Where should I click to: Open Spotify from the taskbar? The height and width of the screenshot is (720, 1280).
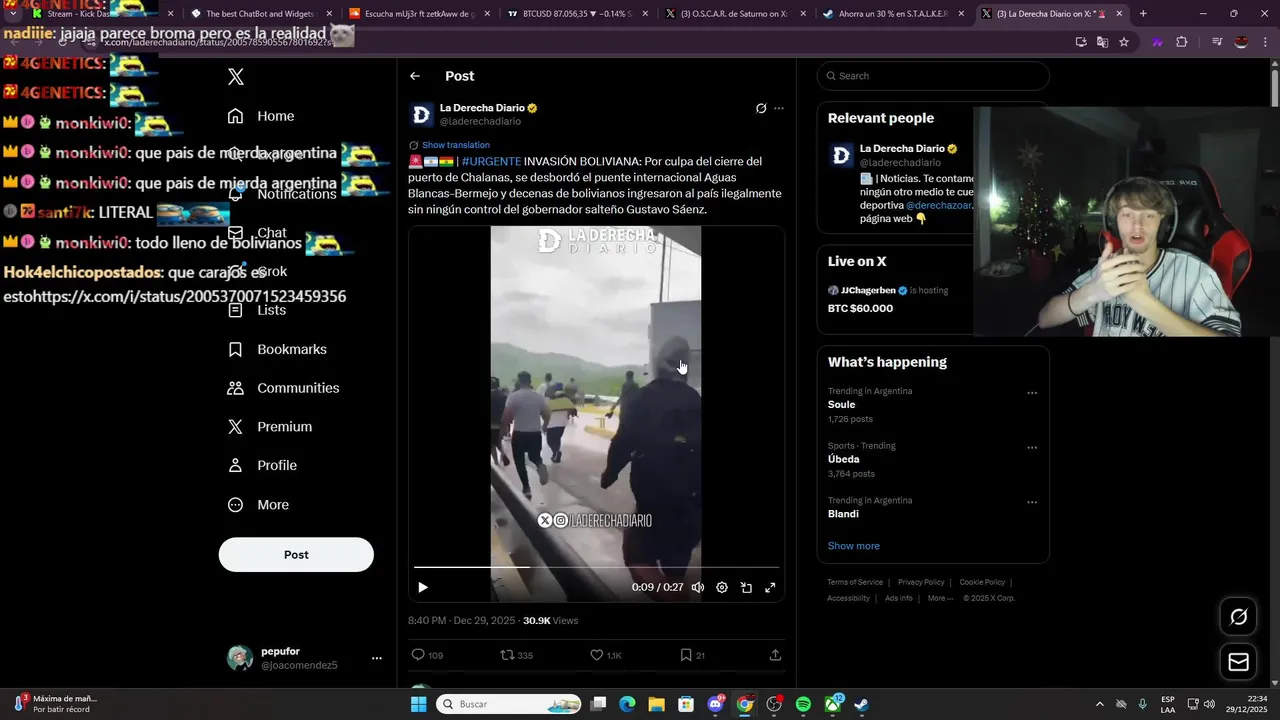coord(803,704)
